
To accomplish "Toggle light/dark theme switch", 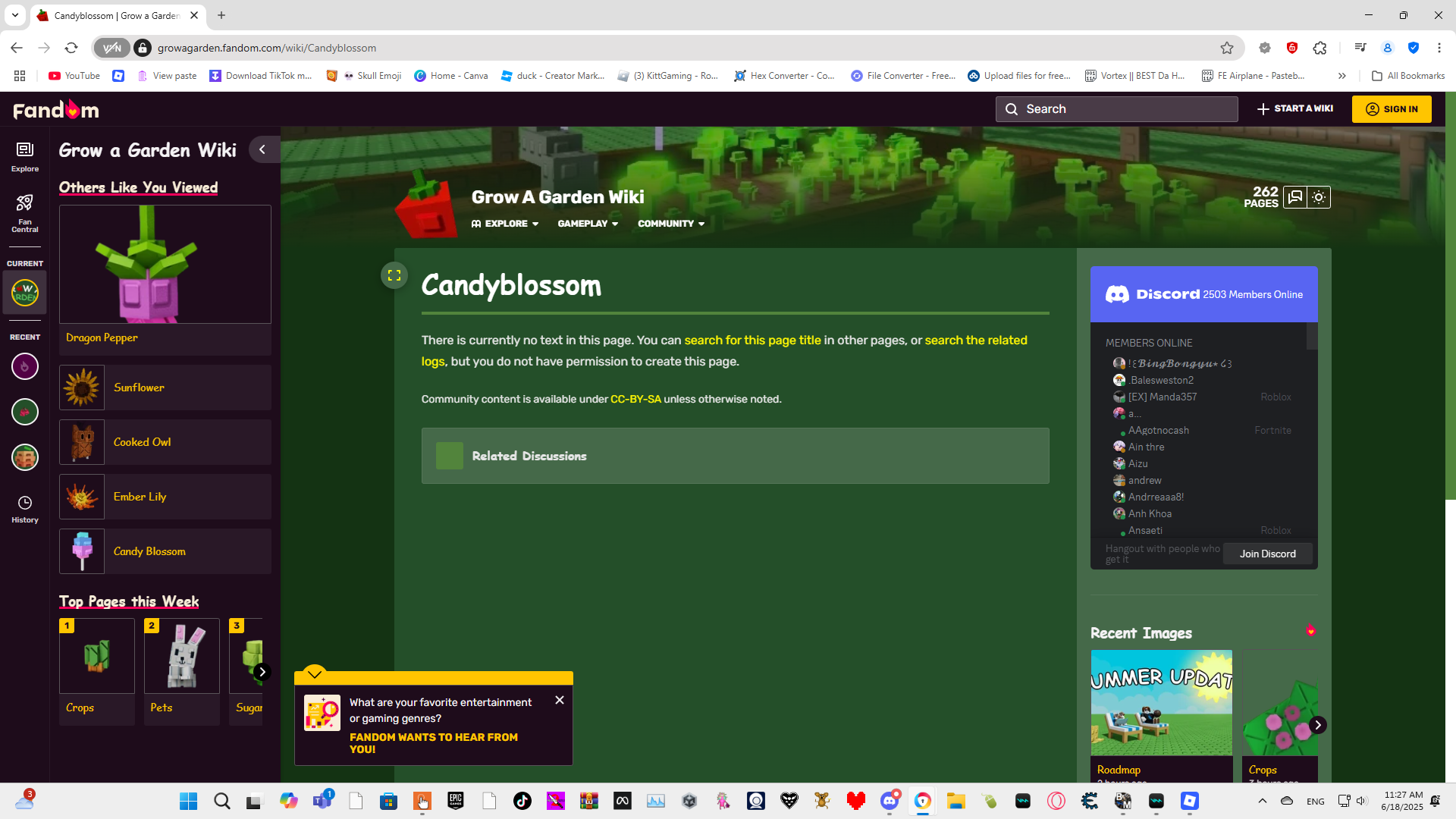I will [1319, 197].
